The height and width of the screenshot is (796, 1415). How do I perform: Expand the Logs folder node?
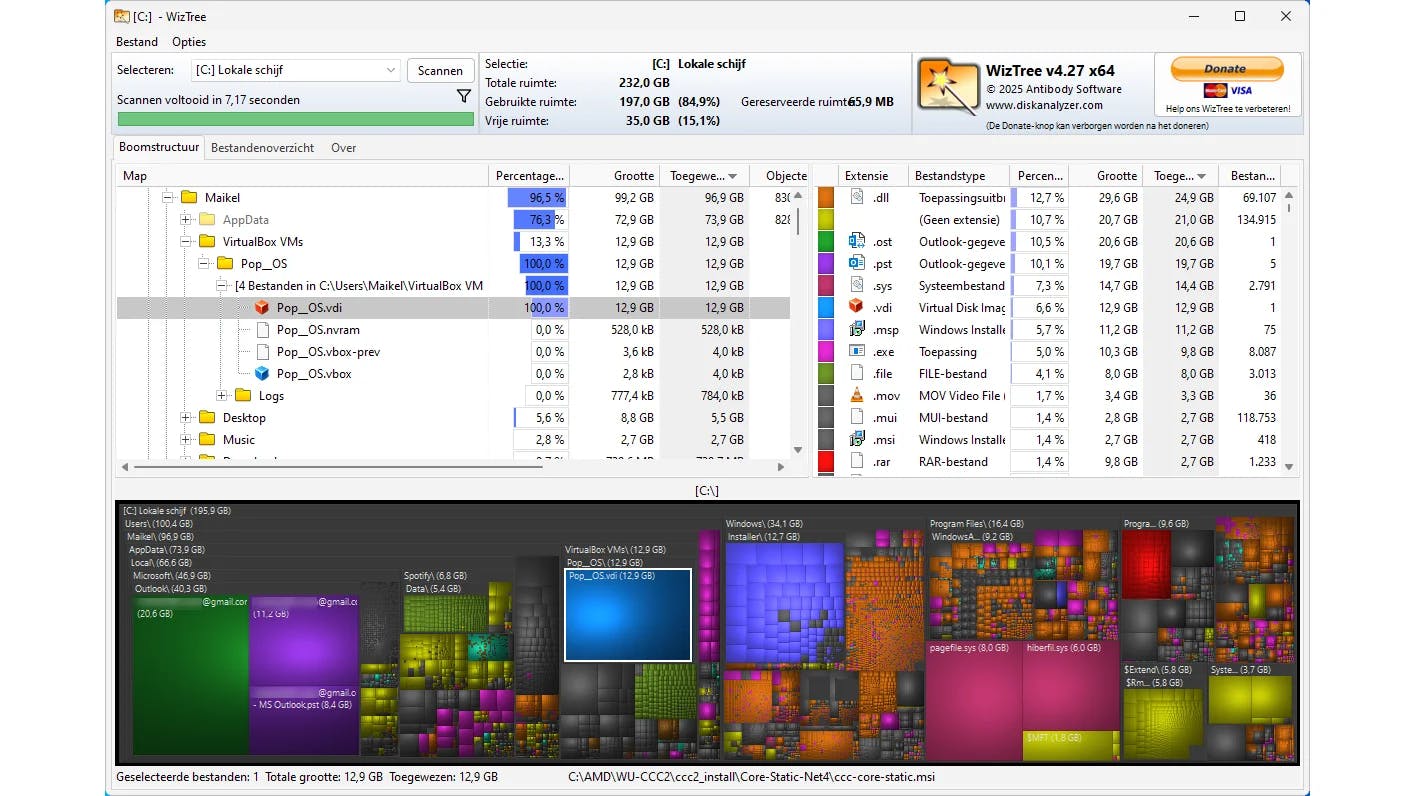tap(222, 396)
